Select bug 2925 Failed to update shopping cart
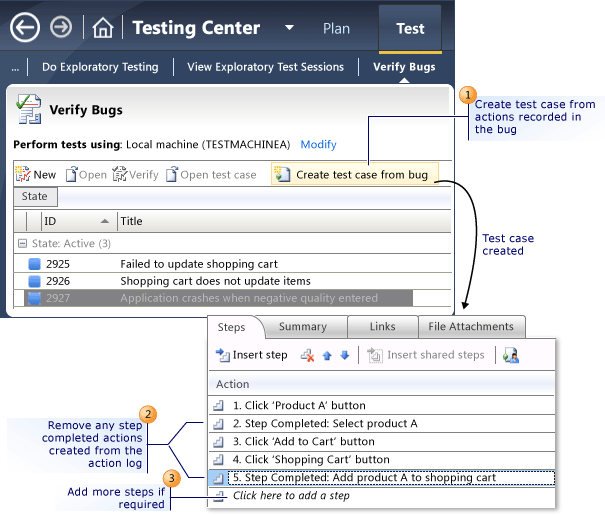This screenshot has height=516, width=605. (x=232, y=264)
